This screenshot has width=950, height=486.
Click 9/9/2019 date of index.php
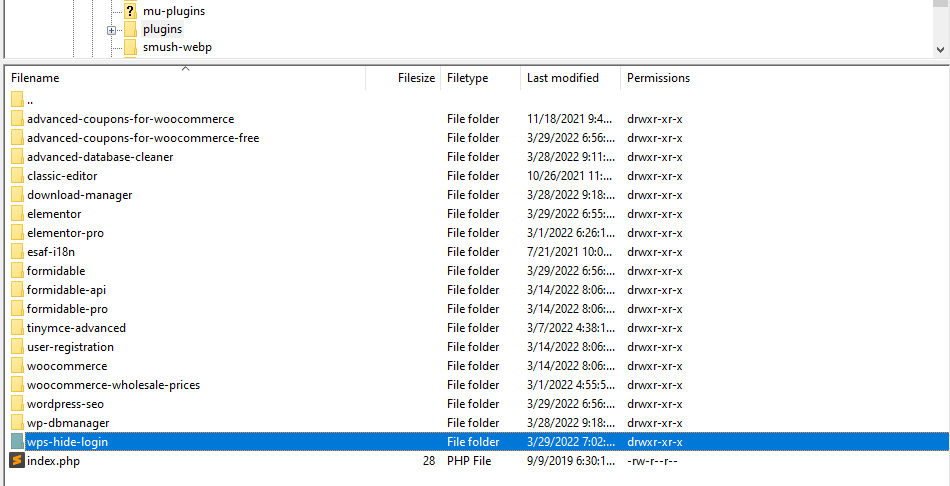(570, 461)
